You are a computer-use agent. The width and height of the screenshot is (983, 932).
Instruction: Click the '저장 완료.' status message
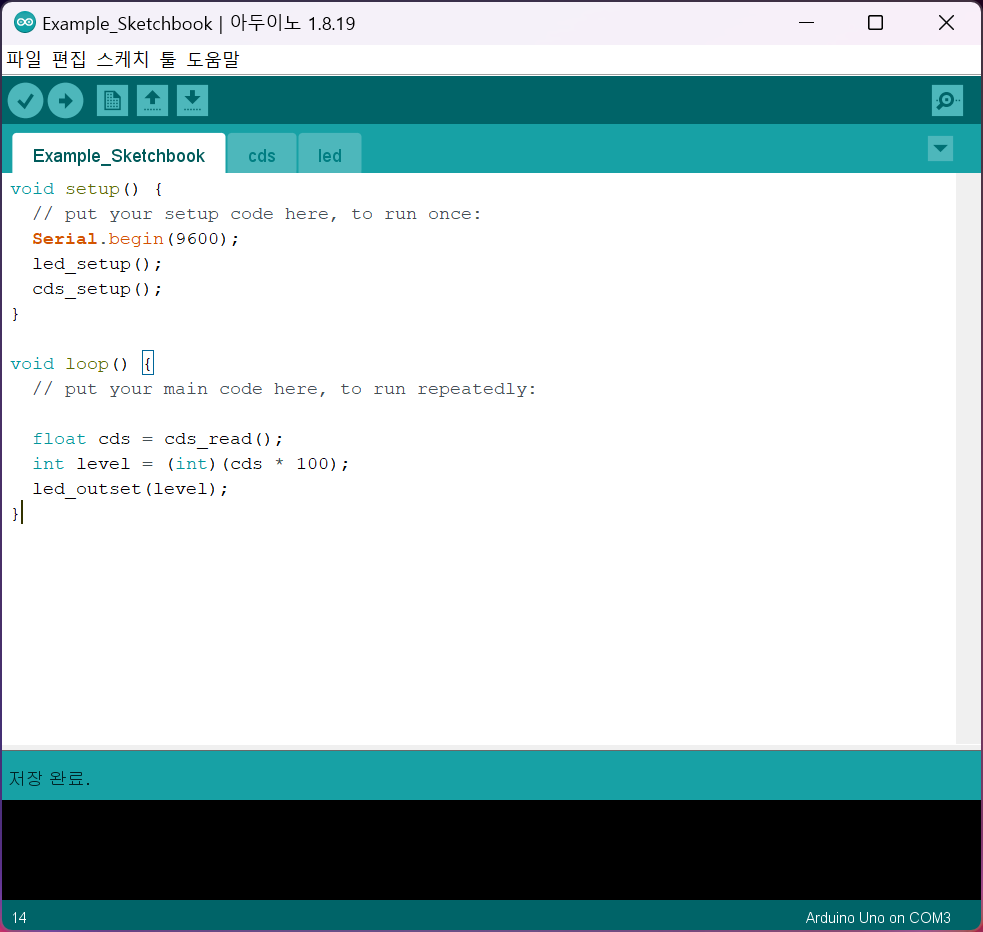point(50,778)
